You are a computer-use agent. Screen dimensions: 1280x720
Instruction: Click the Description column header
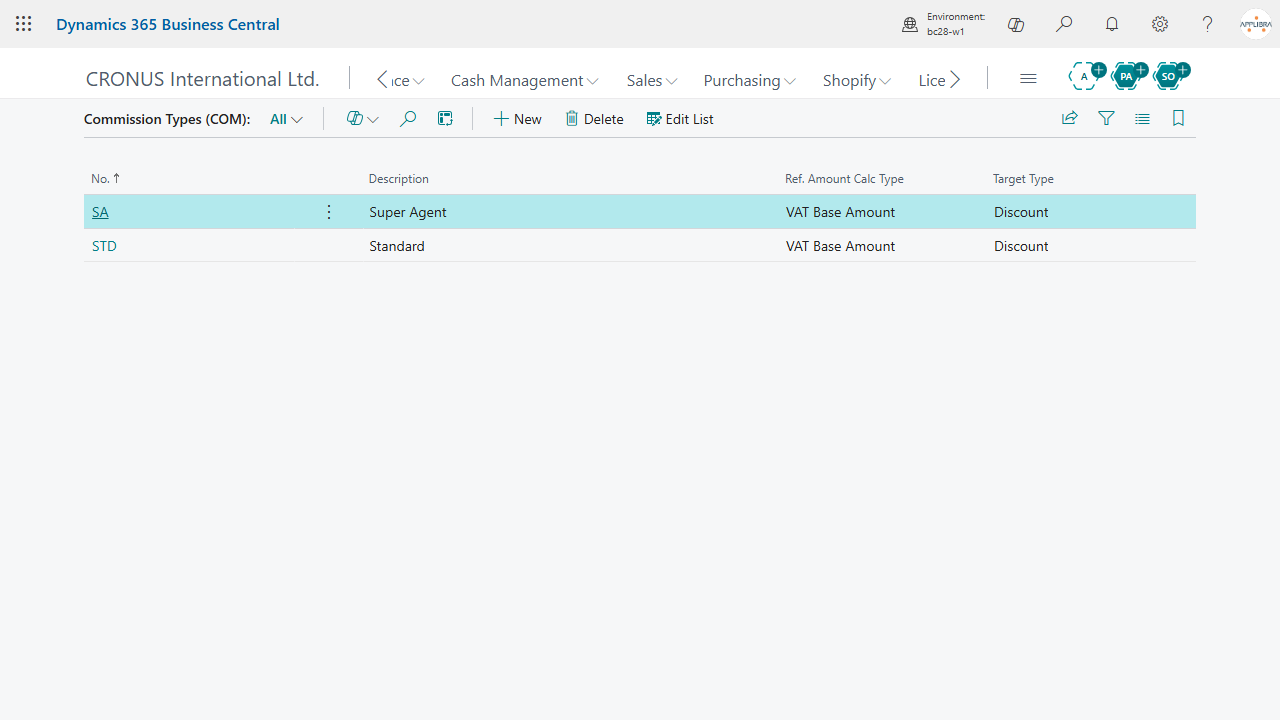pyautogui.click(x=399, y=179)
